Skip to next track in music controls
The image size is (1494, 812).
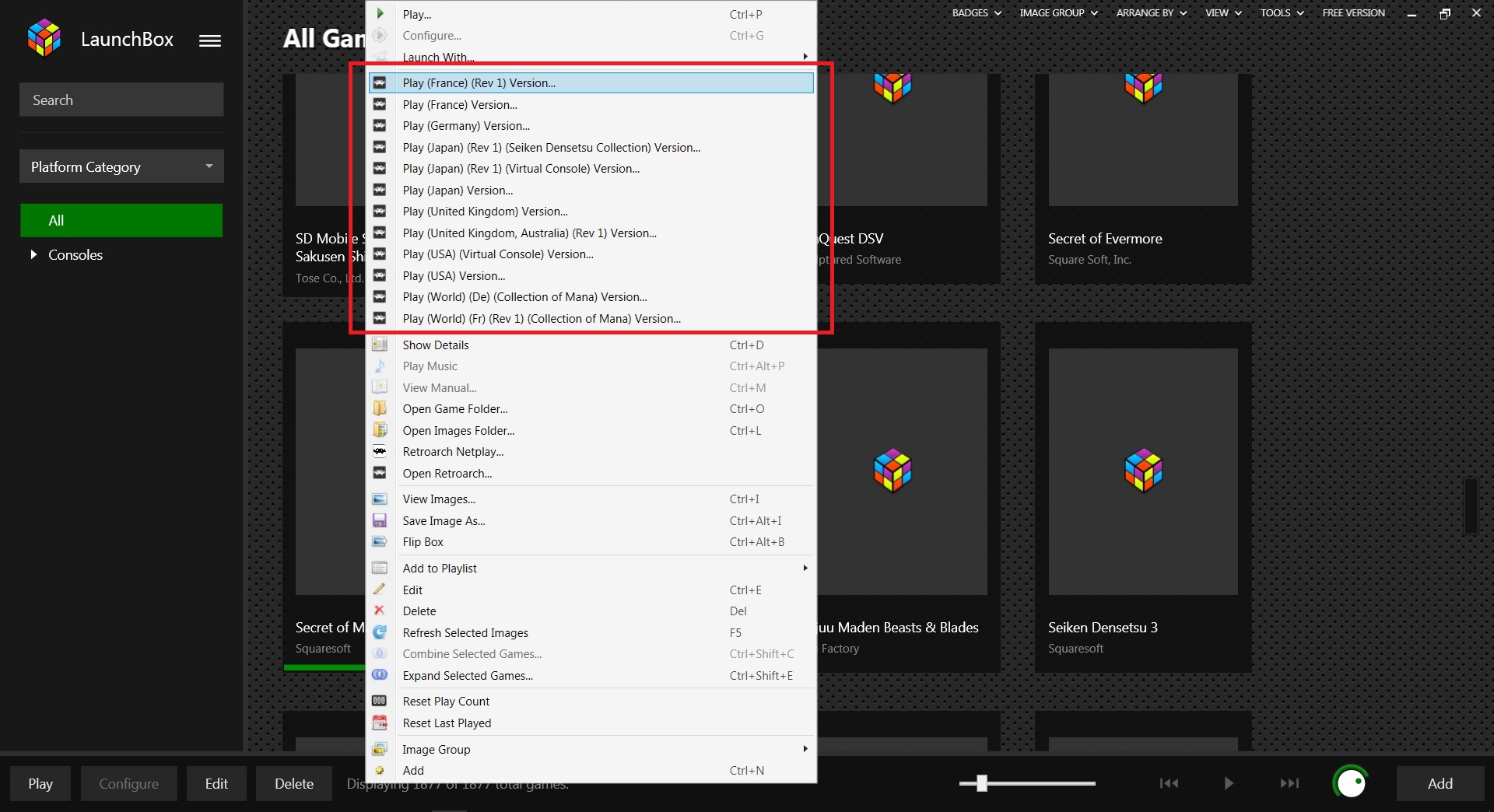1289,783
